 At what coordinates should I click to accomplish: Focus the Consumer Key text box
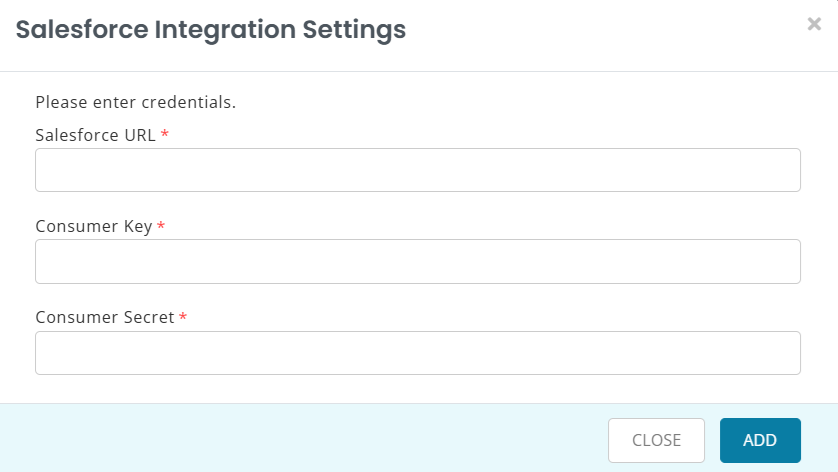[418, 261]
